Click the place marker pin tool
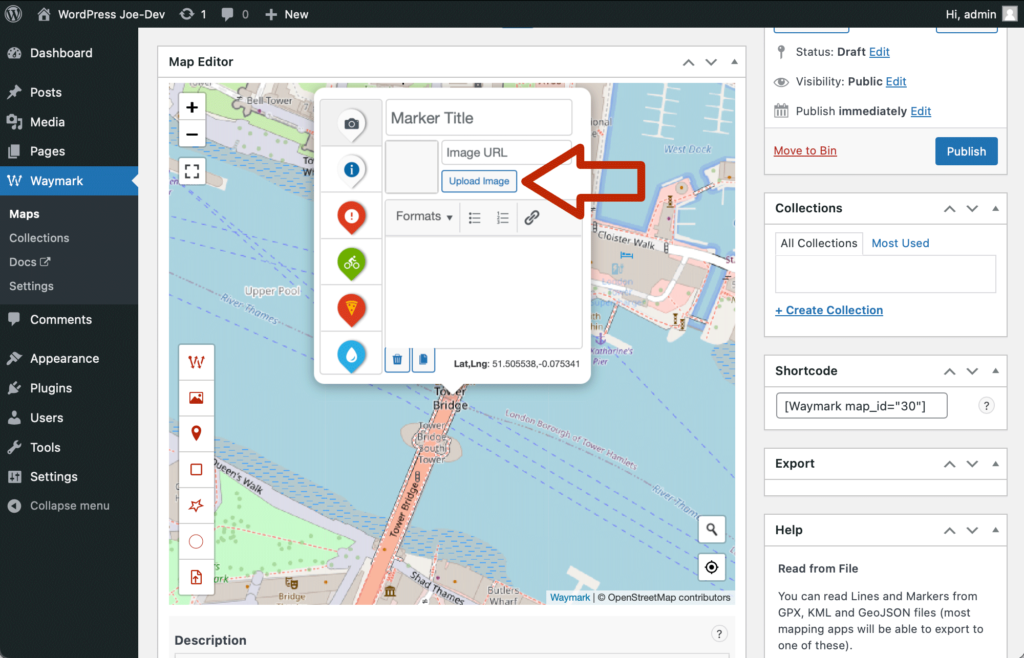 (x=196, y=433)
